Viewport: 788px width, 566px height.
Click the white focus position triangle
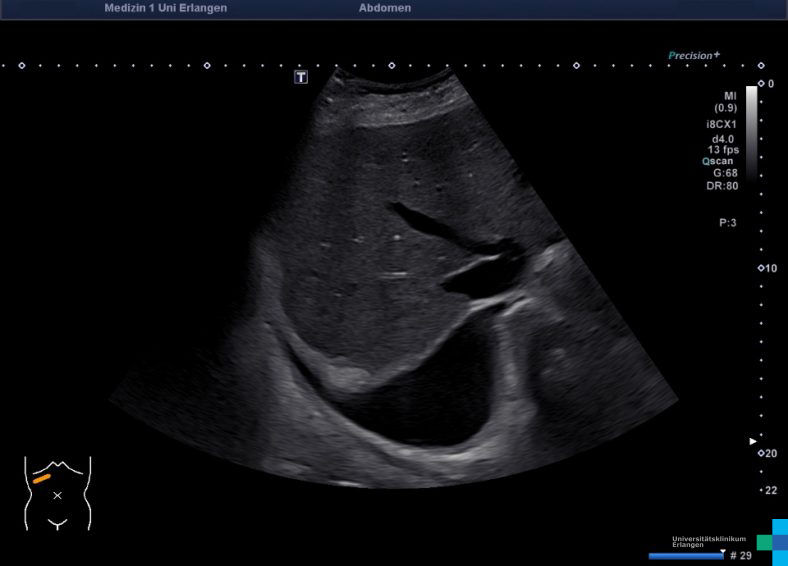(x=754, y=441)
